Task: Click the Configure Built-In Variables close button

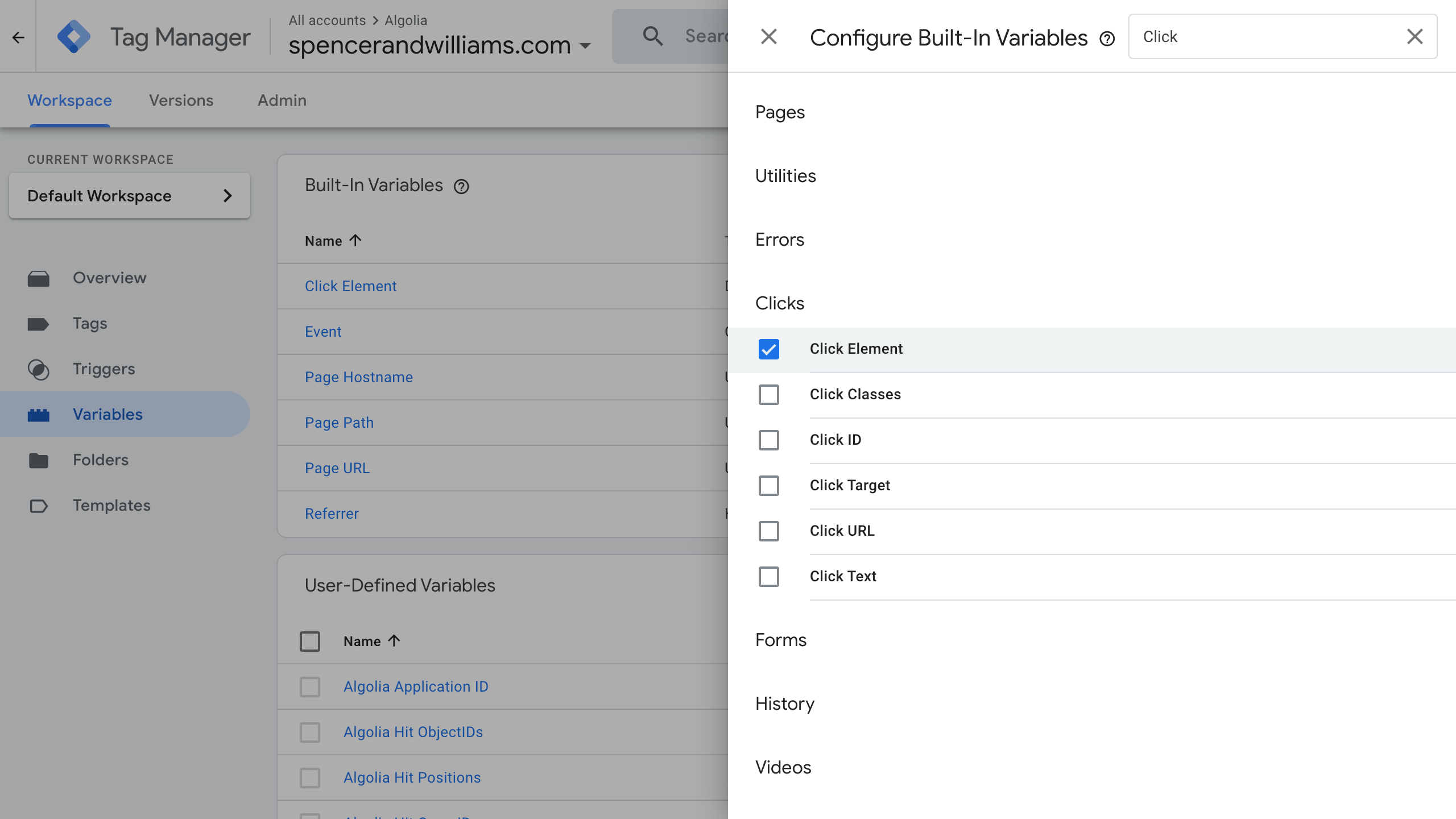Action: click(768, 37)
